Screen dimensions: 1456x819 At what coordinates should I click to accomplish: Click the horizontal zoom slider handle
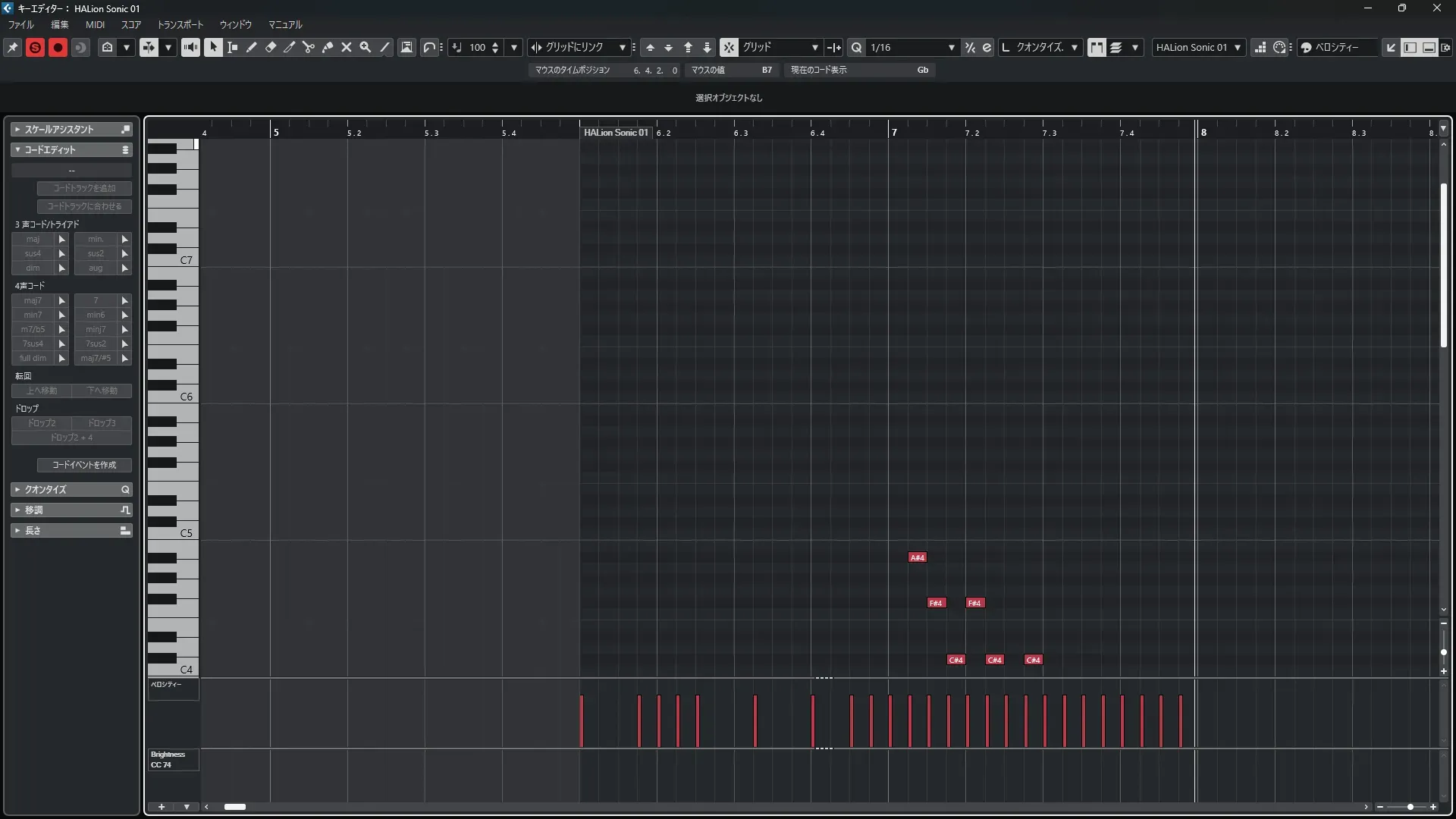coord(1410,807)
